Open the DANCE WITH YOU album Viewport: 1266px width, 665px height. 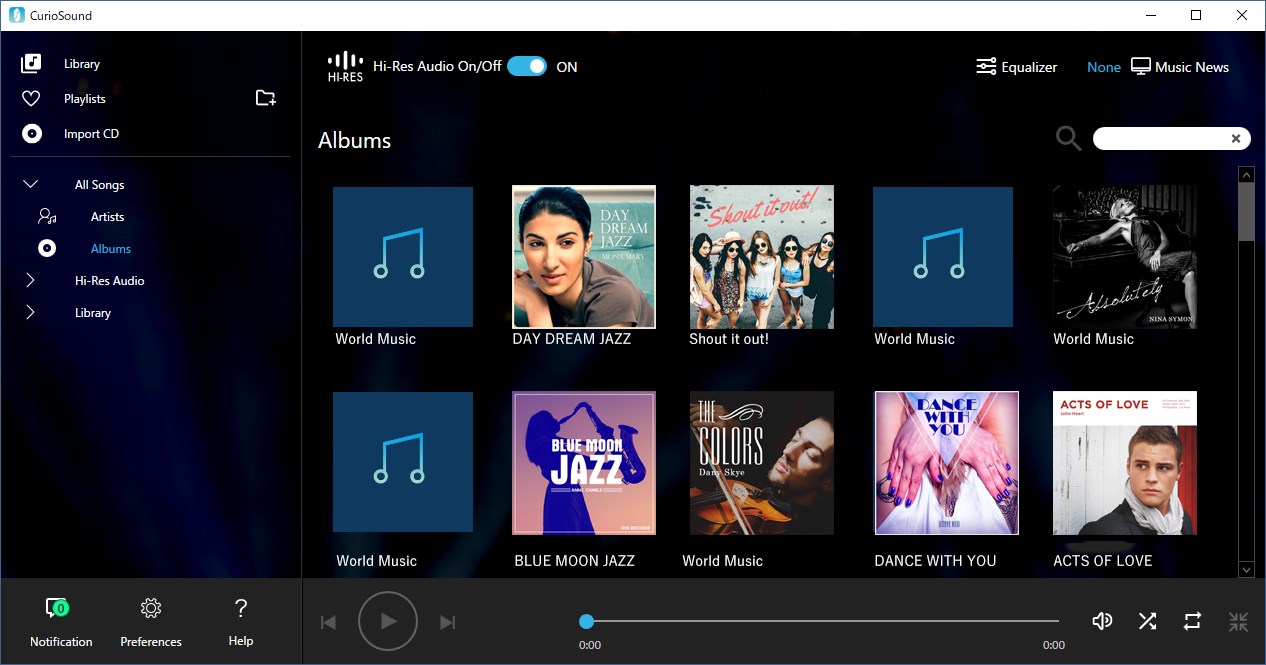click(945, 462)
